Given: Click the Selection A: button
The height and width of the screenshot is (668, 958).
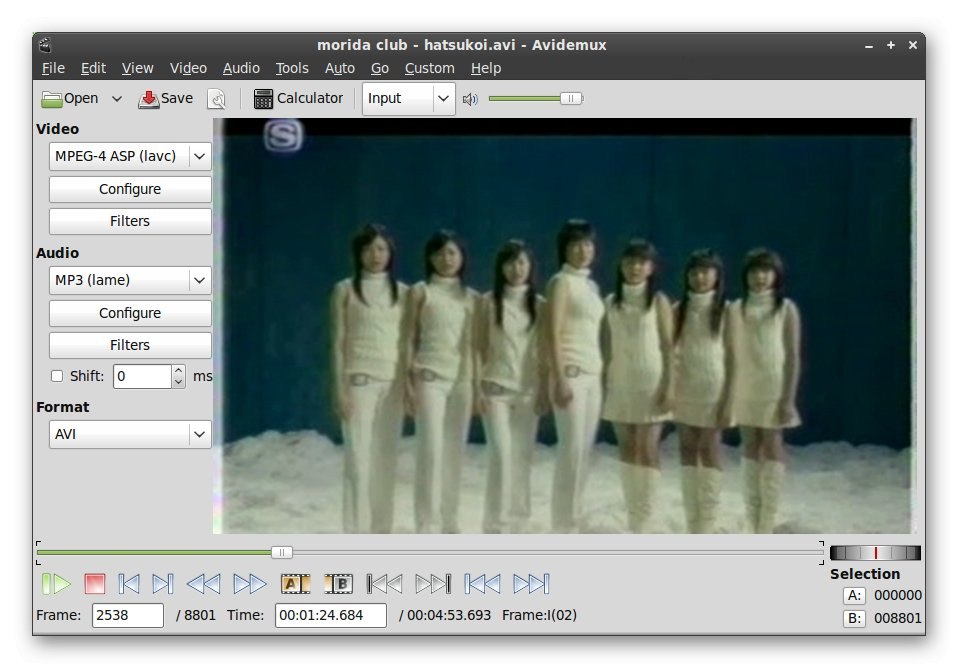Looking at the screenshot, I should 854,595.
